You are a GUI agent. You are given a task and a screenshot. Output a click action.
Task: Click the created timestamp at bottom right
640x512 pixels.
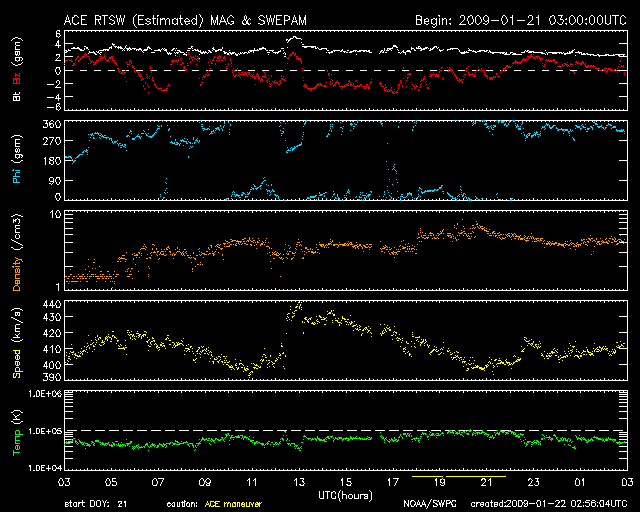(x=549, y=504)
